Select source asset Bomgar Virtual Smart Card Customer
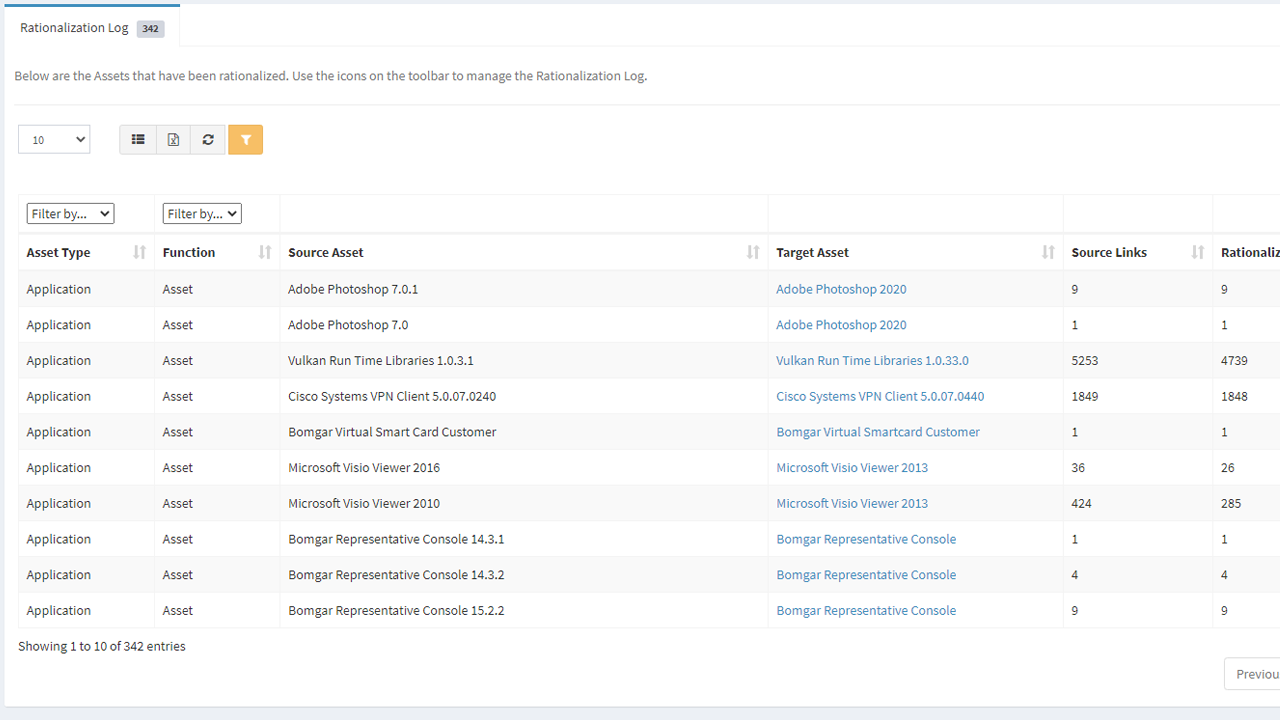The height and width of the screenshot is (720, 1280). tap(392, 432)
